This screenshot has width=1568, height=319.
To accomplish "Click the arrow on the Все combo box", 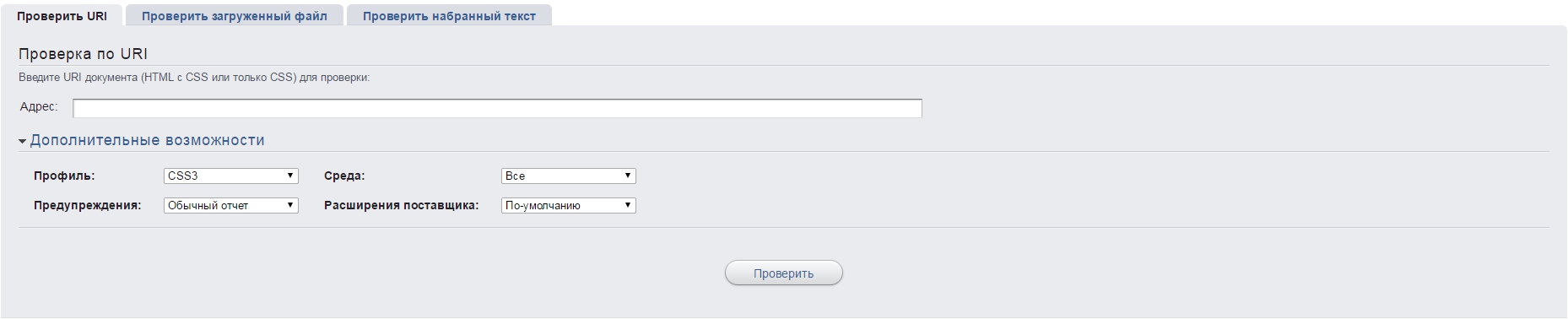I will click(x=628, y=176).
